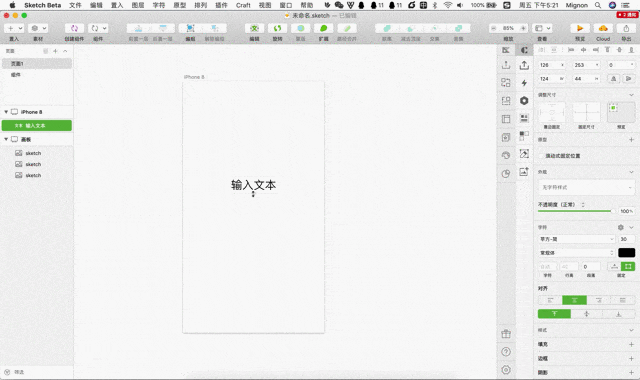Click the flip vertical icon in inspector

[629, 79]
